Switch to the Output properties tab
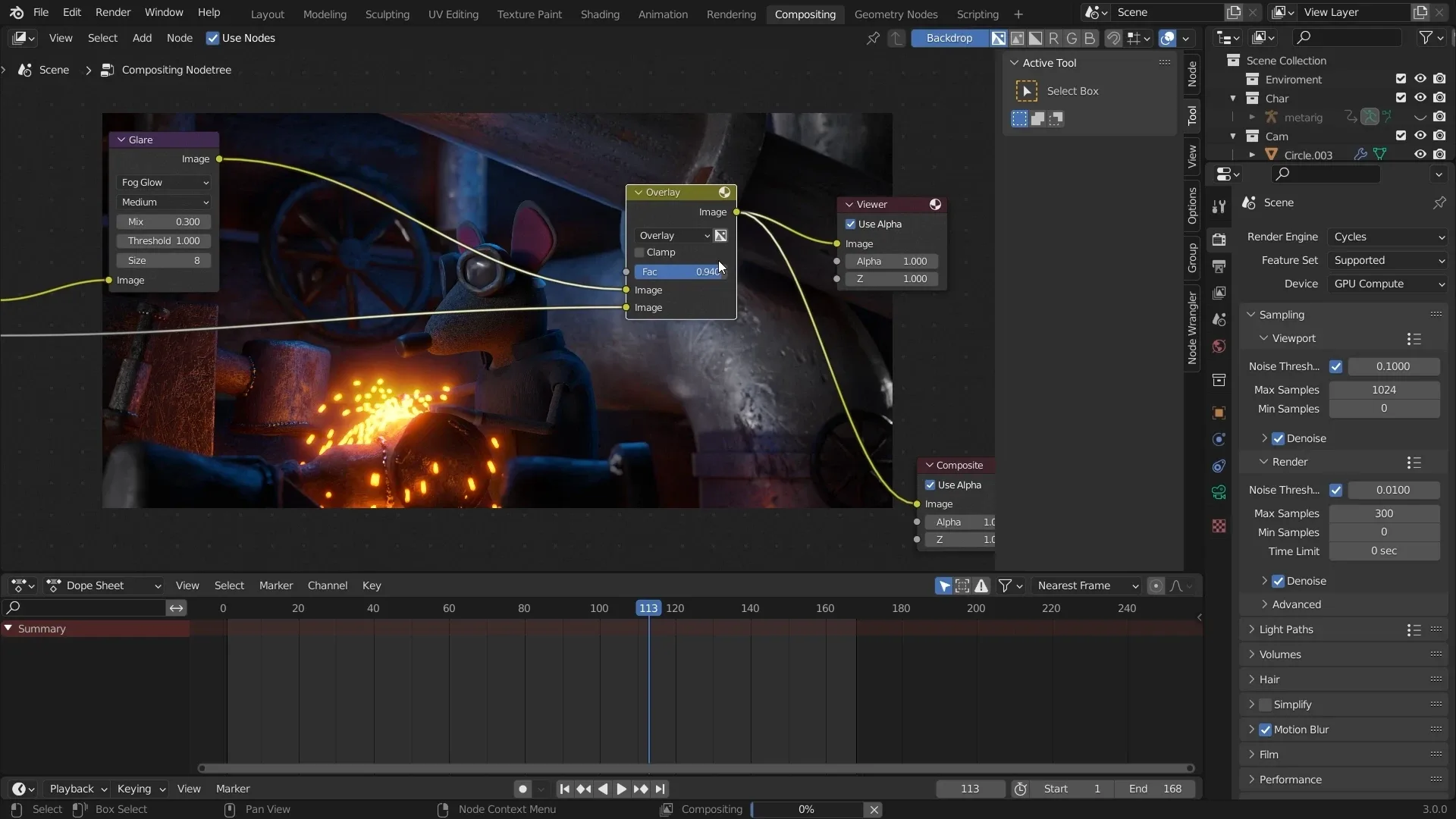 (1219, 265)
